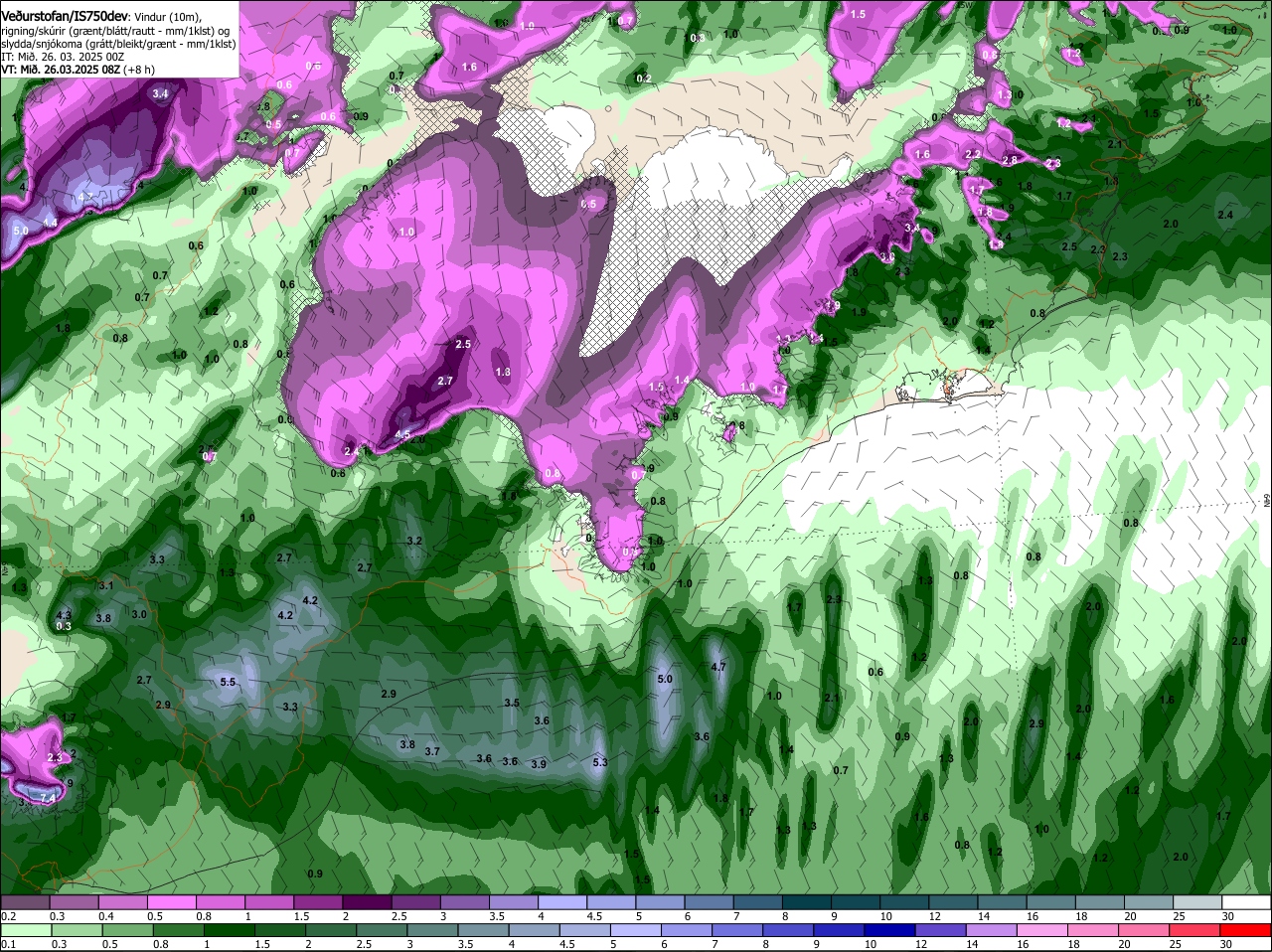Click the snow legend swatch labeled 0.8
Screen dimensions: 1272x952
pos(220,902)
